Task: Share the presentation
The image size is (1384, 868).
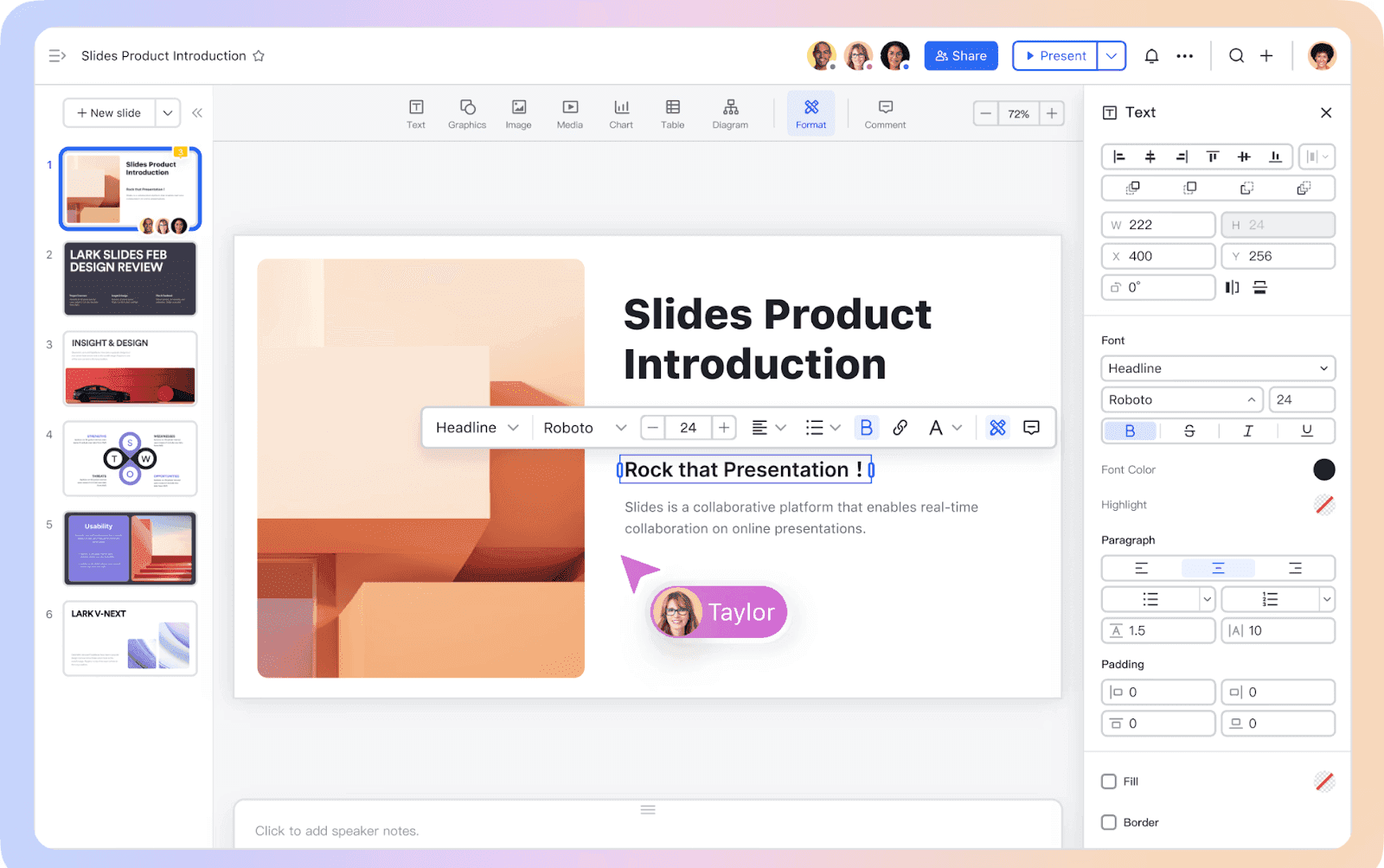Action: 960,55
